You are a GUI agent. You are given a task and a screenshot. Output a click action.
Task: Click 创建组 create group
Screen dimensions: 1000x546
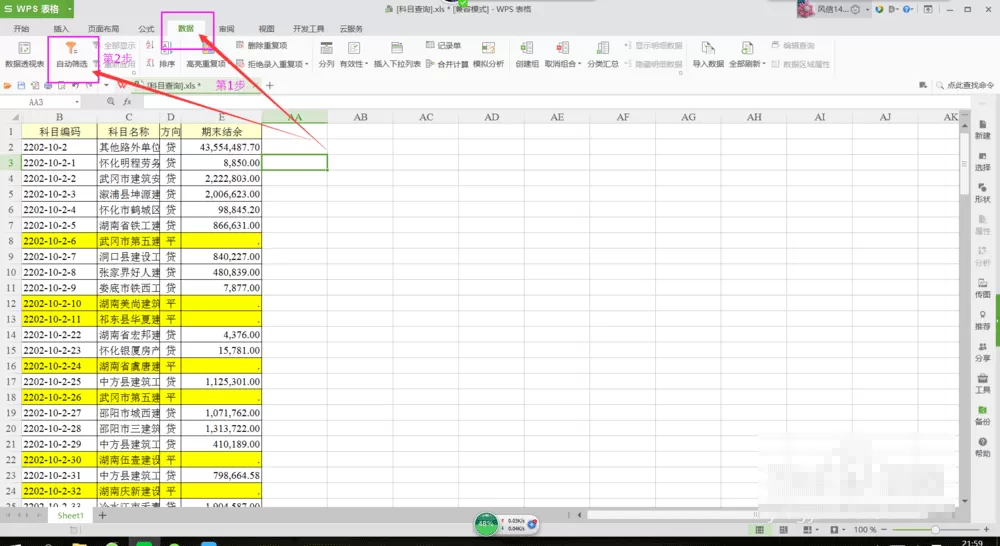(527, 55)
